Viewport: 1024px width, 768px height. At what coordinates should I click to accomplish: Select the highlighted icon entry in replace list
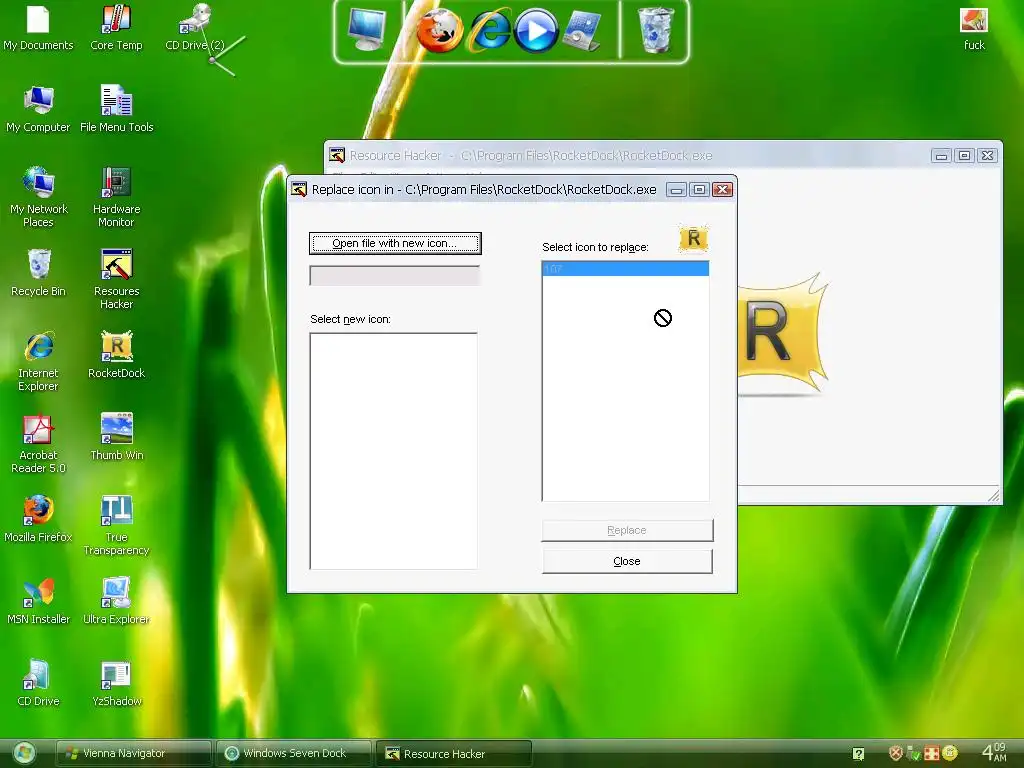tap(626, 268)
